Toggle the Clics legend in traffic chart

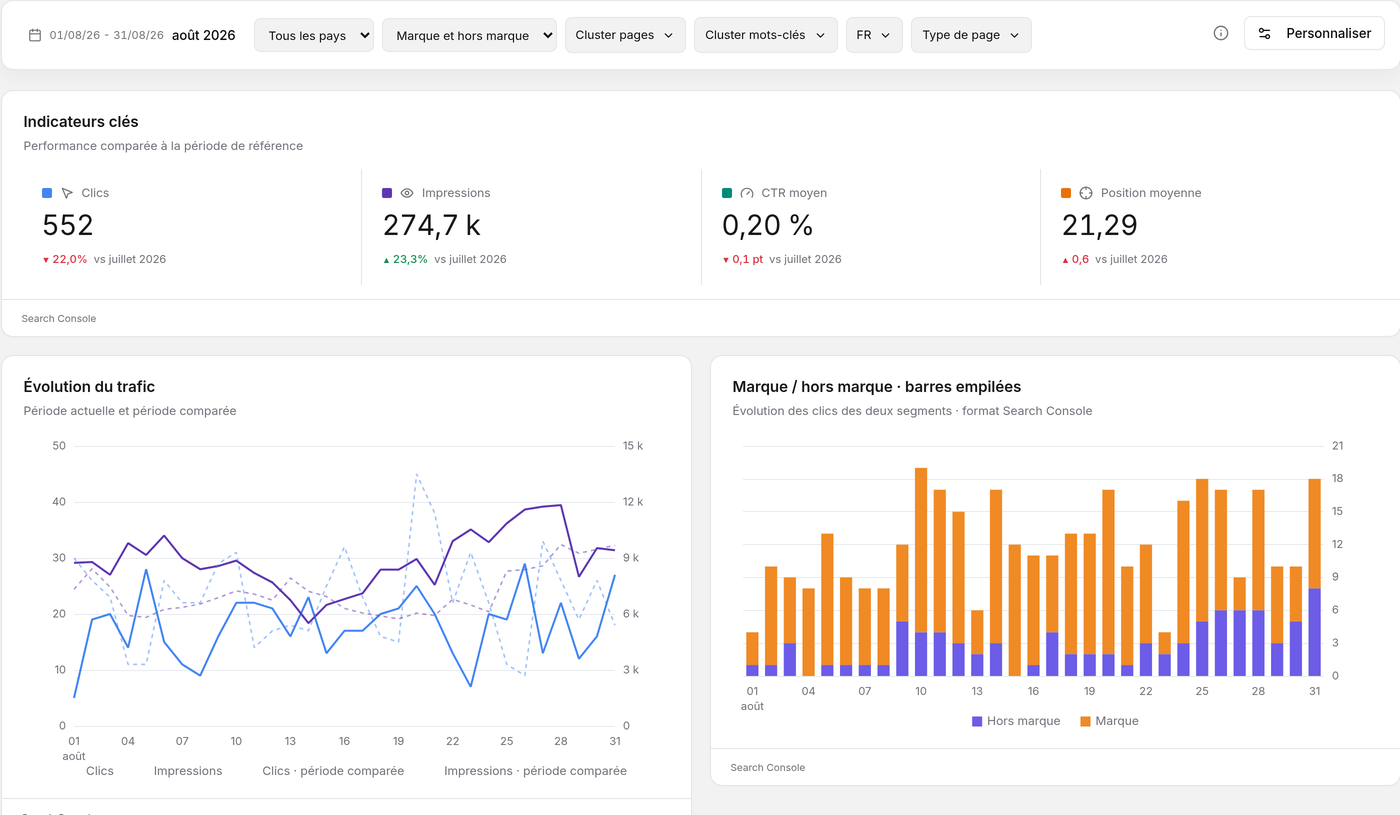(x=100, y=771)
